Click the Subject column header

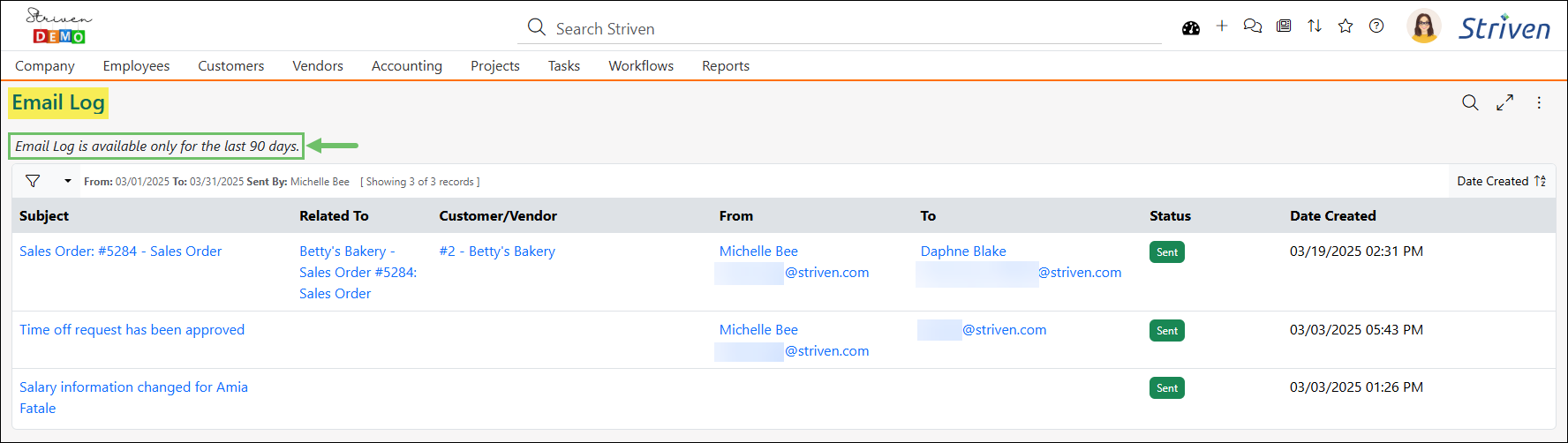44,215
